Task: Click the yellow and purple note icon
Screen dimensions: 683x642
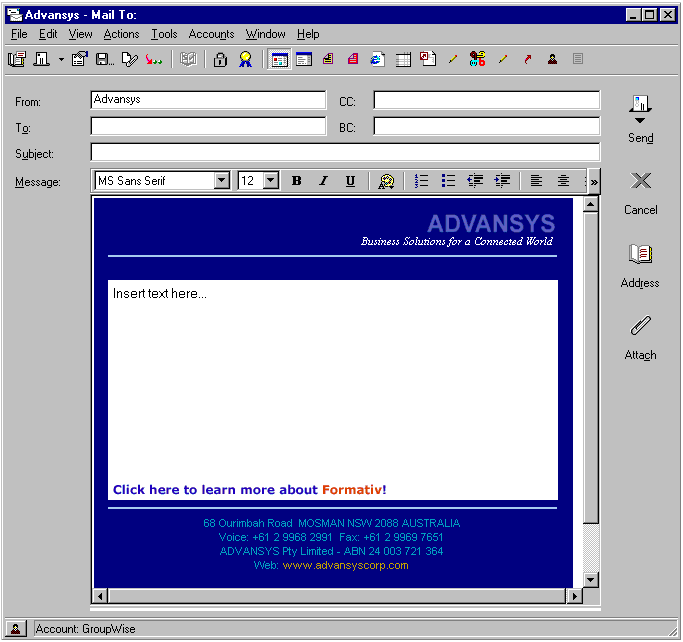Action: click(x=328, y=59)
